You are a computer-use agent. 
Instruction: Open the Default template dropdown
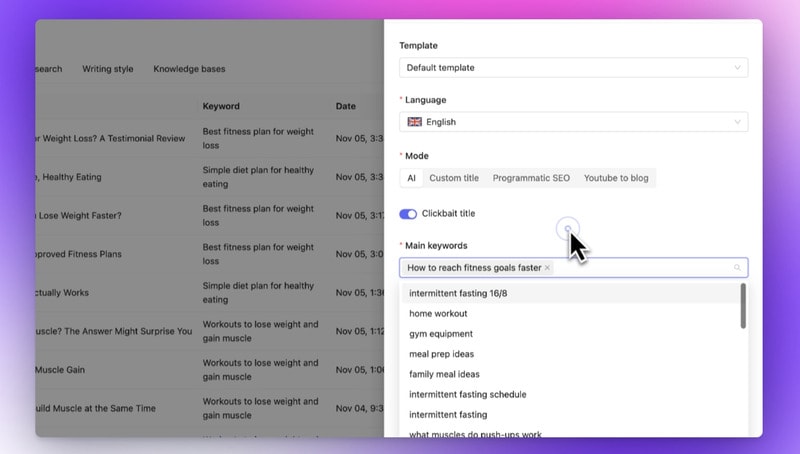[572, 68]
